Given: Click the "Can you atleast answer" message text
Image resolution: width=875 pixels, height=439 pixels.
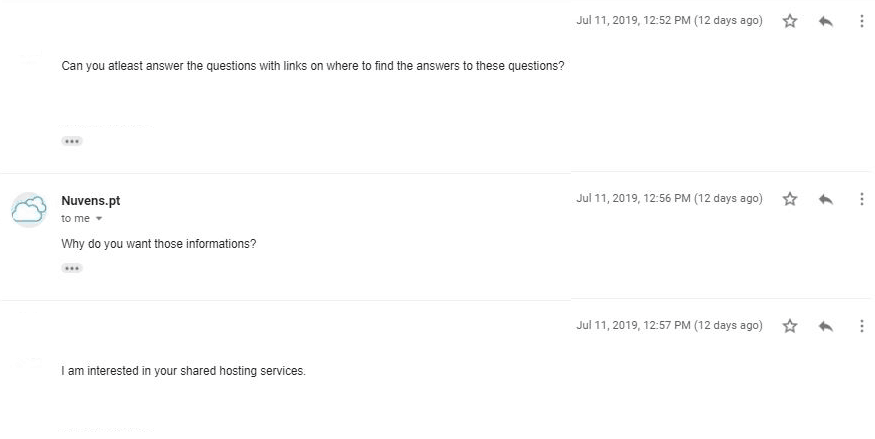Looking at the screenshot, I should click(x=312, y=66).
